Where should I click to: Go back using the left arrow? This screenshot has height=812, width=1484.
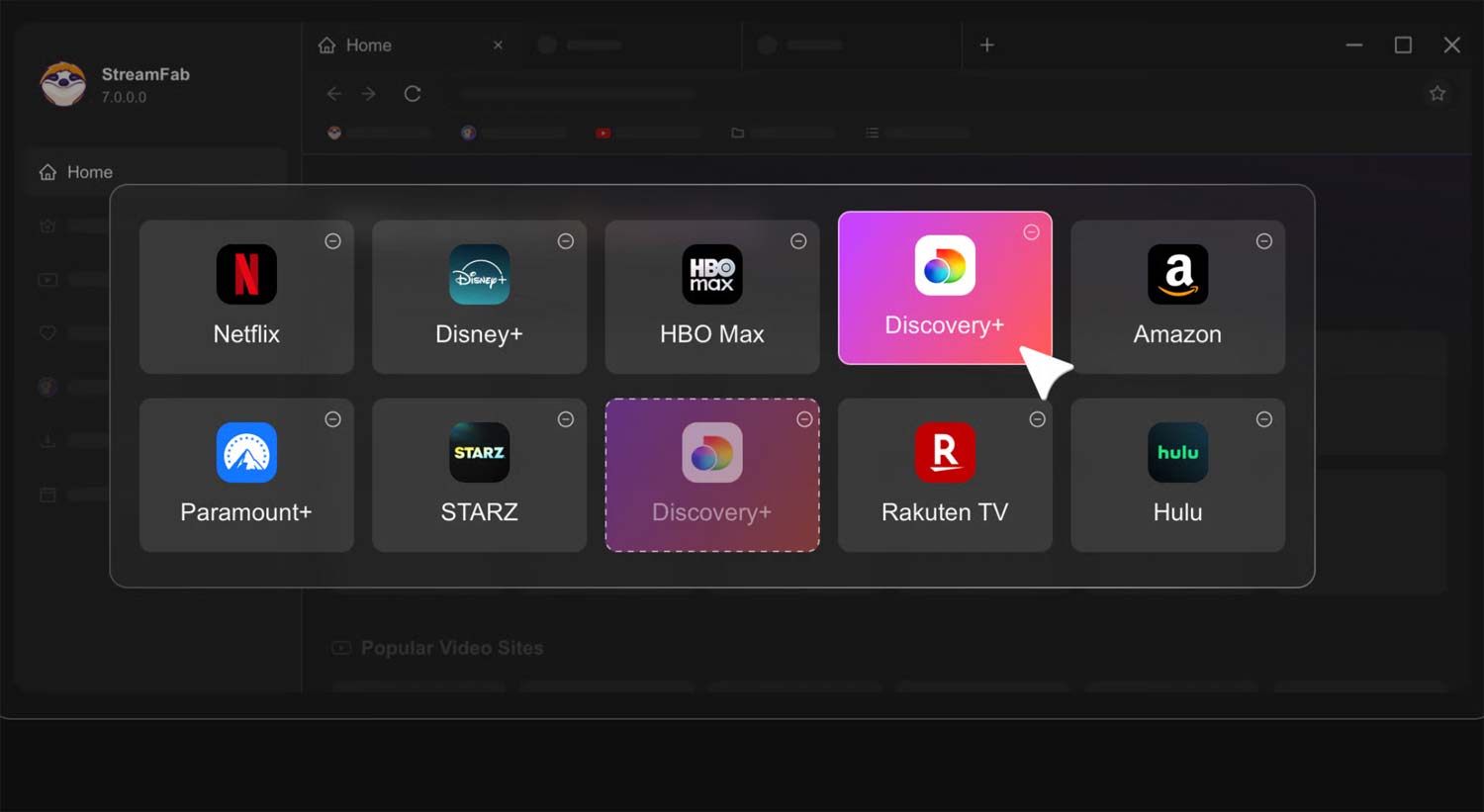334,94
